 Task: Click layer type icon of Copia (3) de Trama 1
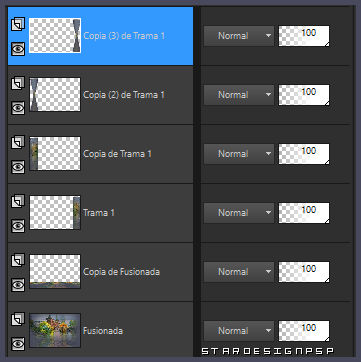click(x=18, y=24)
